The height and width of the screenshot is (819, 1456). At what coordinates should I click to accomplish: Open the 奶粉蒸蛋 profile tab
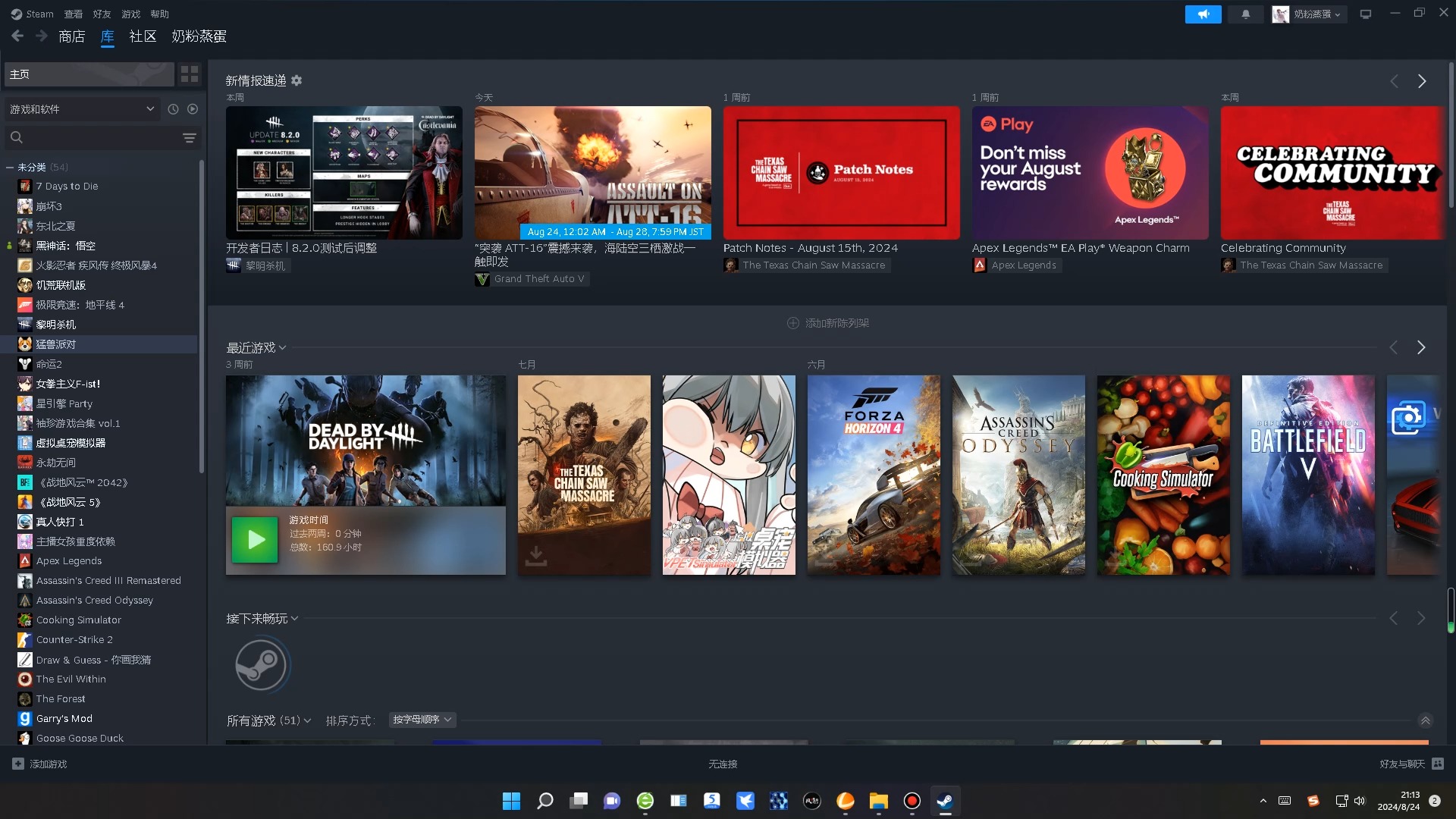199,36
